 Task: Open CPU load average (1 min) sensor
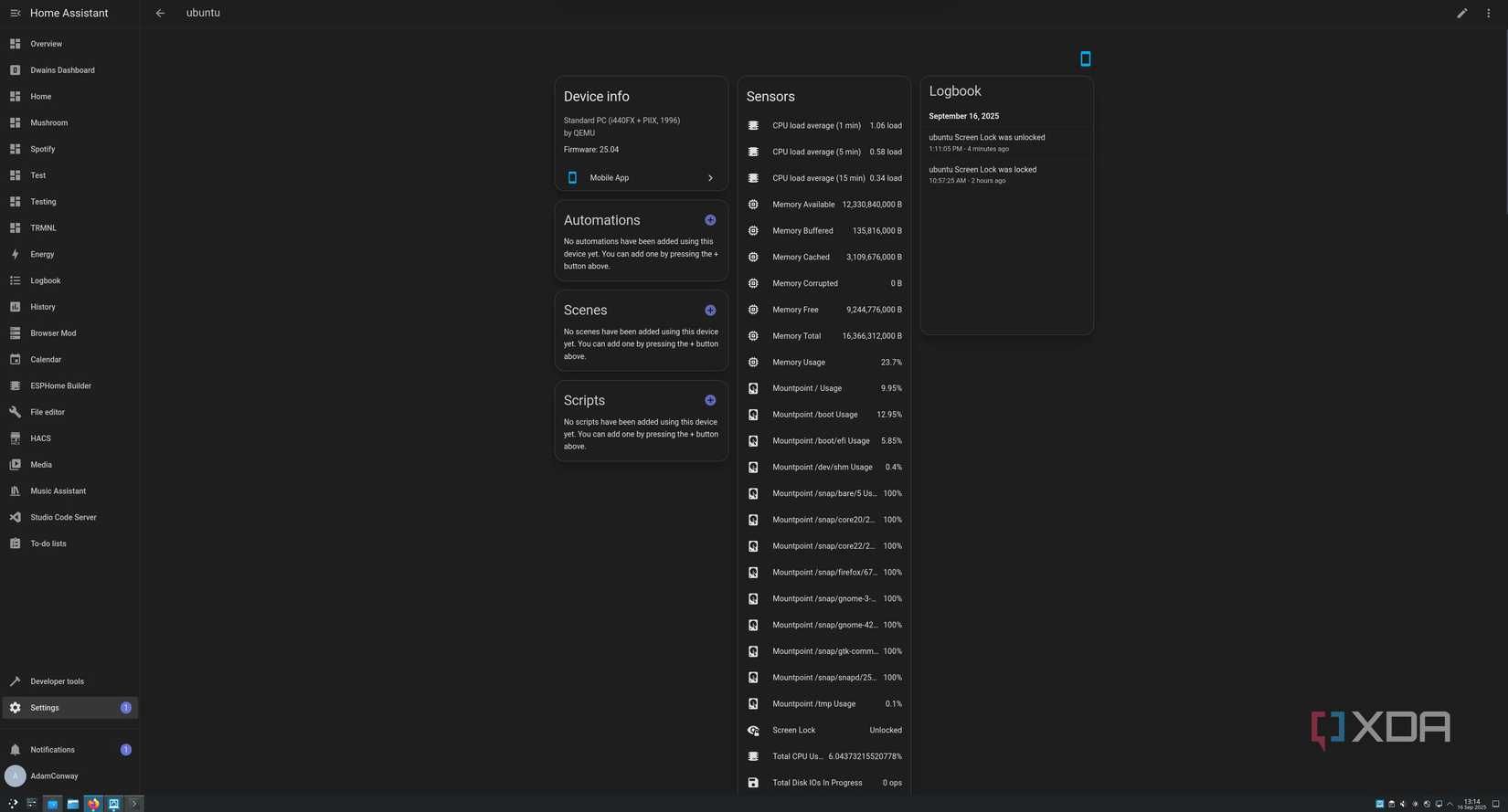click(824, 126)
